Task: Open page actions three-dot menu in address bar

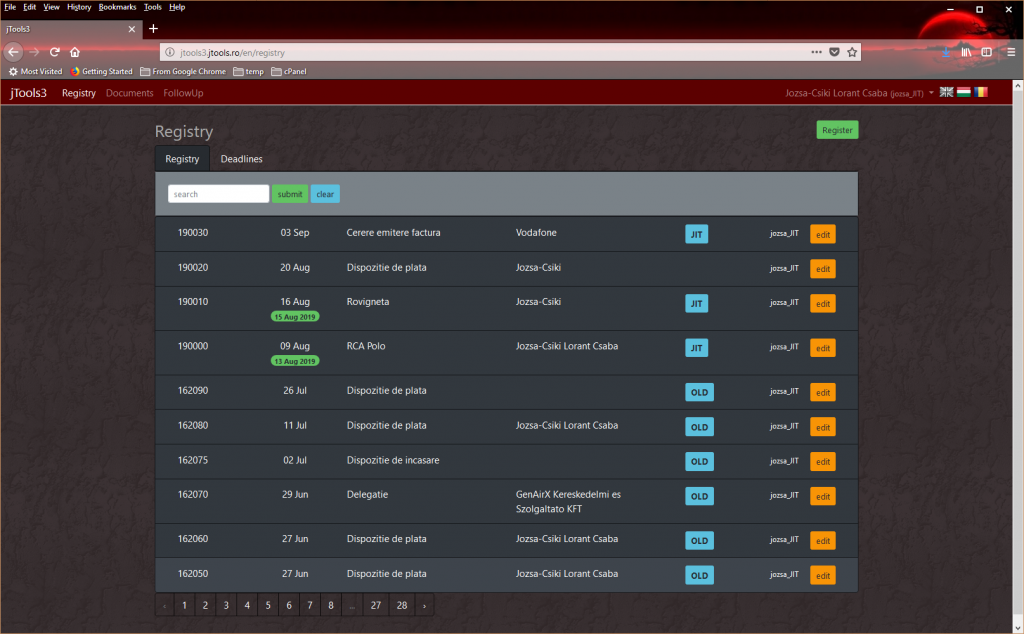Action: click(816, 52)
